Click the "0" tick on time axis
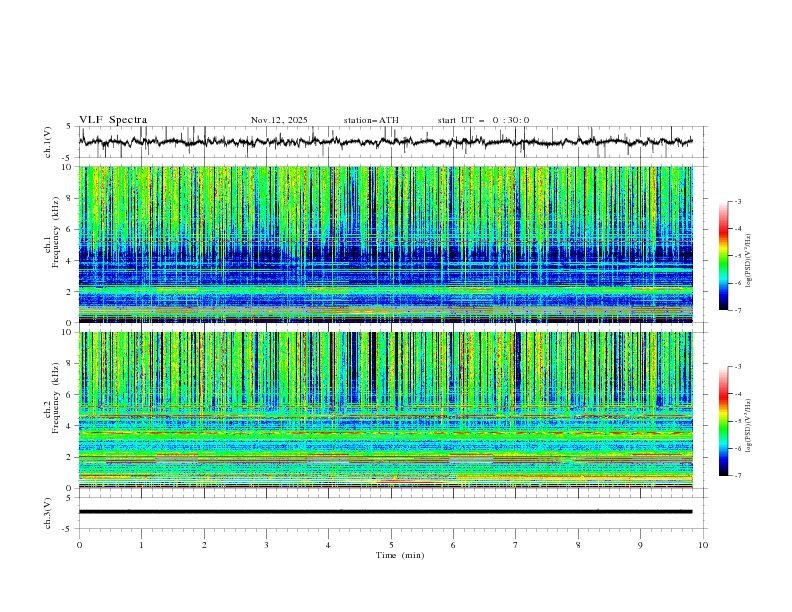792x612 pixels. click(x=79, y=545)
